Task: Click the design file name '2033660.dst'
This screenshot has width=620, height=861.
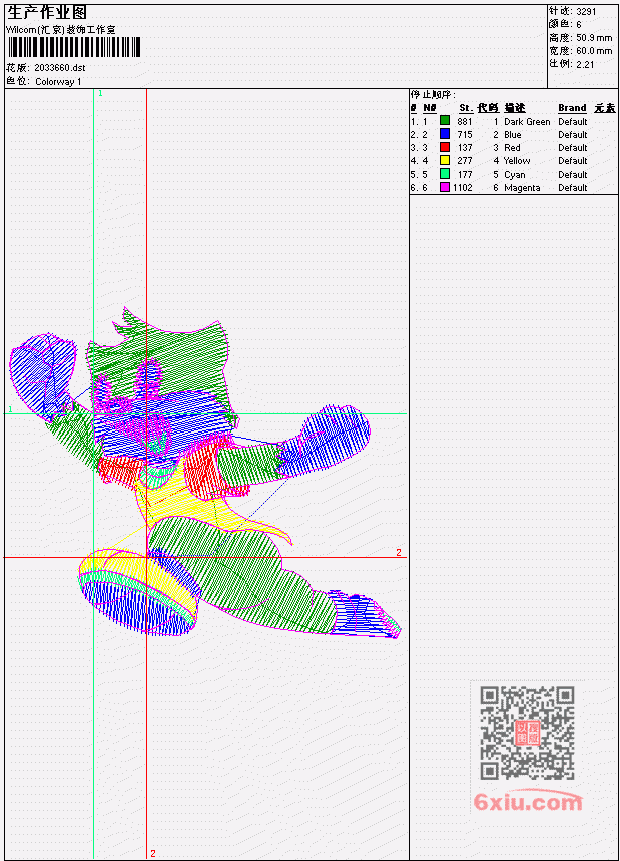Action: [x=59, y=68]
